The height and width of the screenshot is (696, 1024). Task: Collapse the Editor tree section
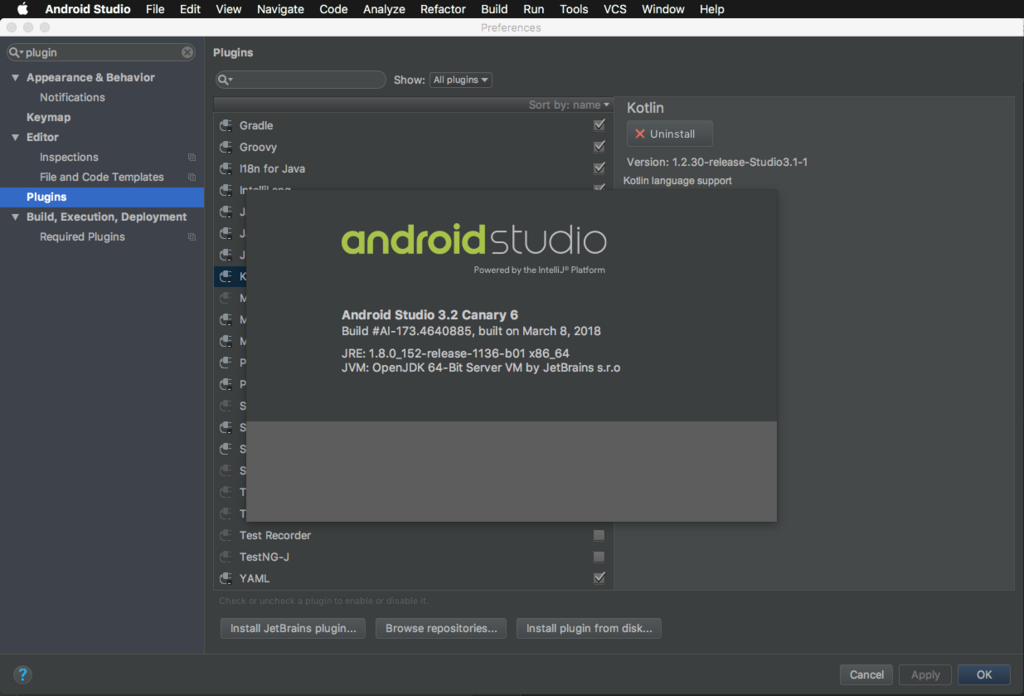[15, 137]
